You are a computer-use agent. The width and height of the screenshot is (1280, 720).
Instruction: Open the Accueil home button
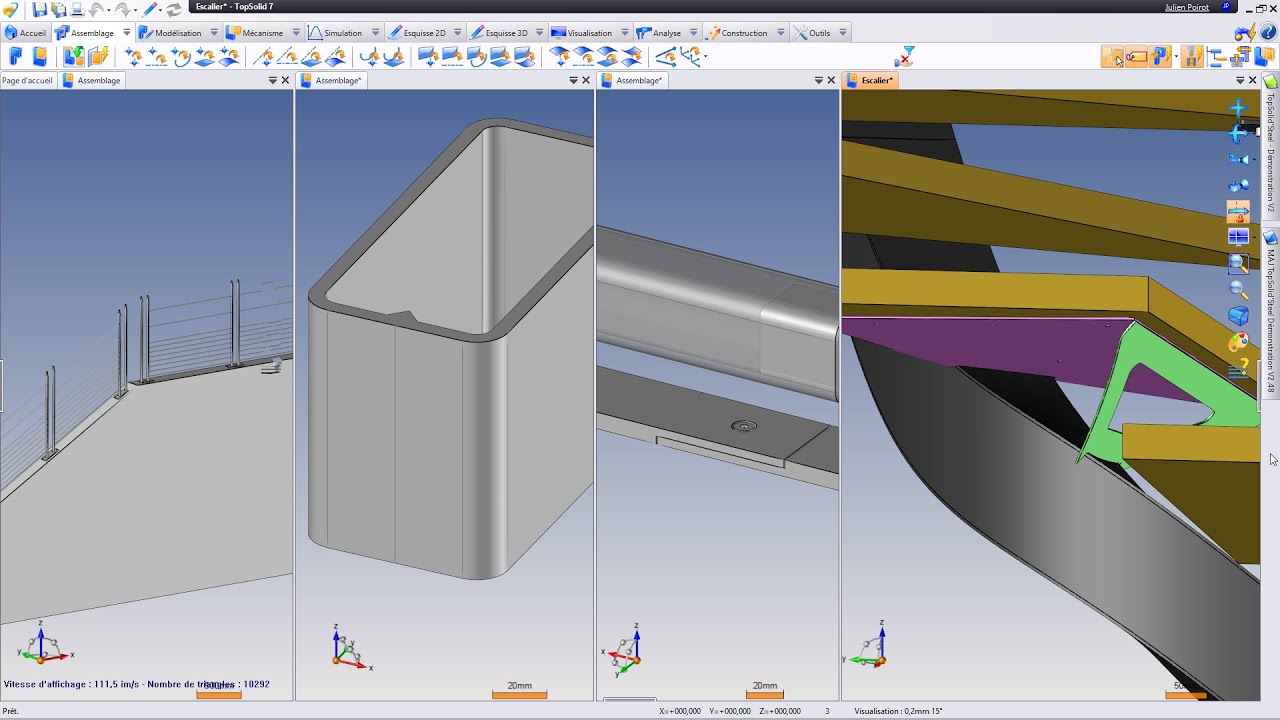tap(25, 33)
